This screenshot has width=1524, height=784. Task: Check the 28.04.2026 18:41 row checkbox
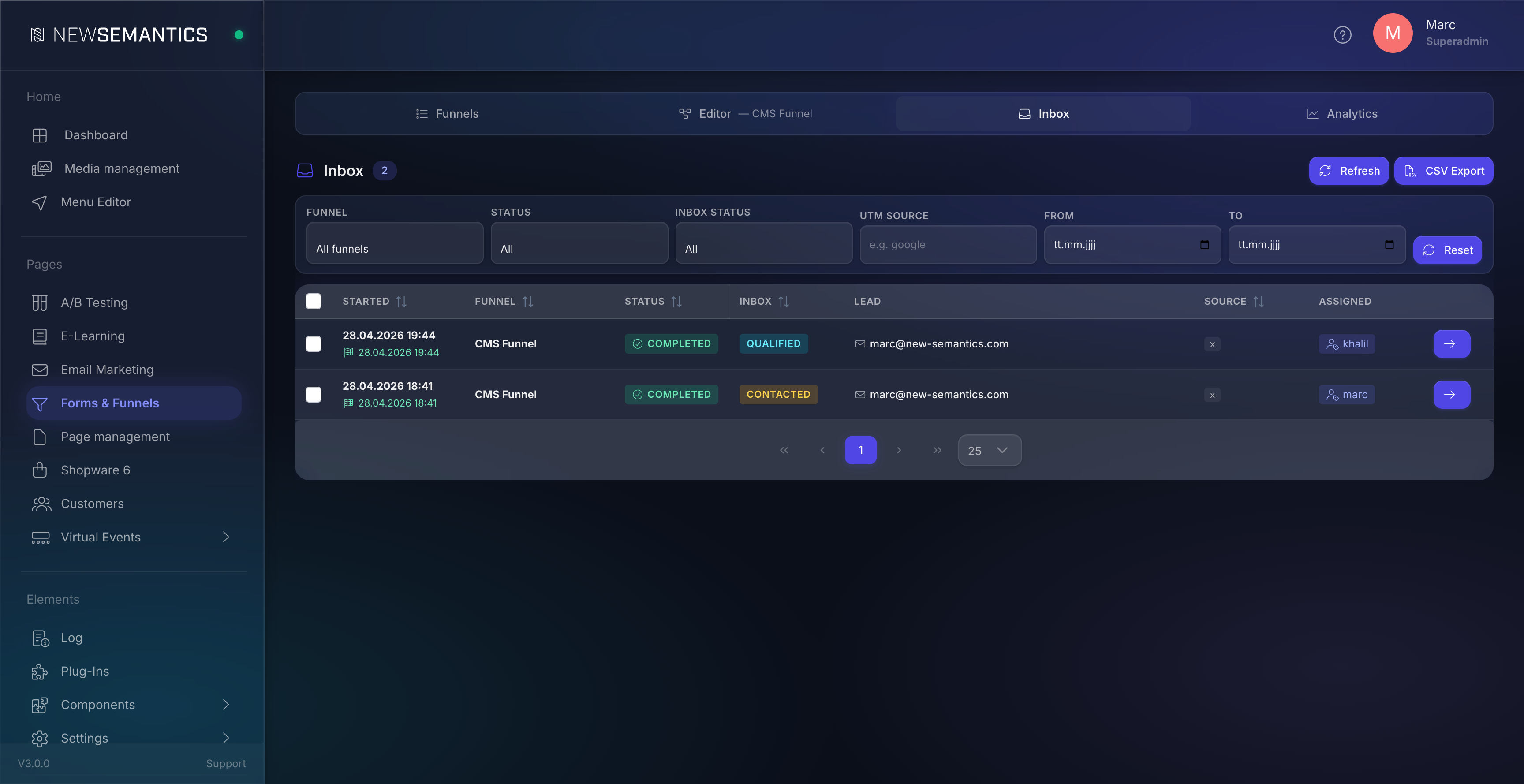314,395
